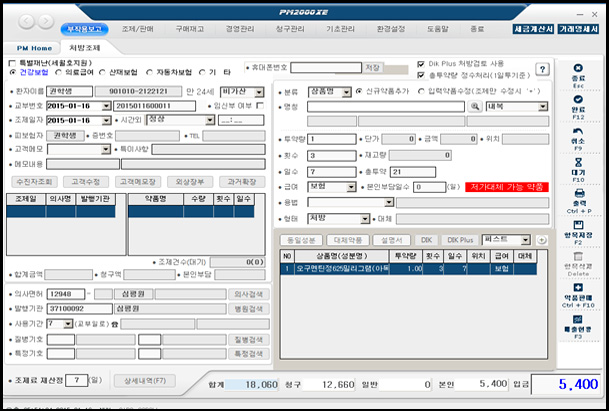Select the 기타 radio button
The width and height of the screenshot is (609, 411).
pyautogui.click(x=202, y=72)
